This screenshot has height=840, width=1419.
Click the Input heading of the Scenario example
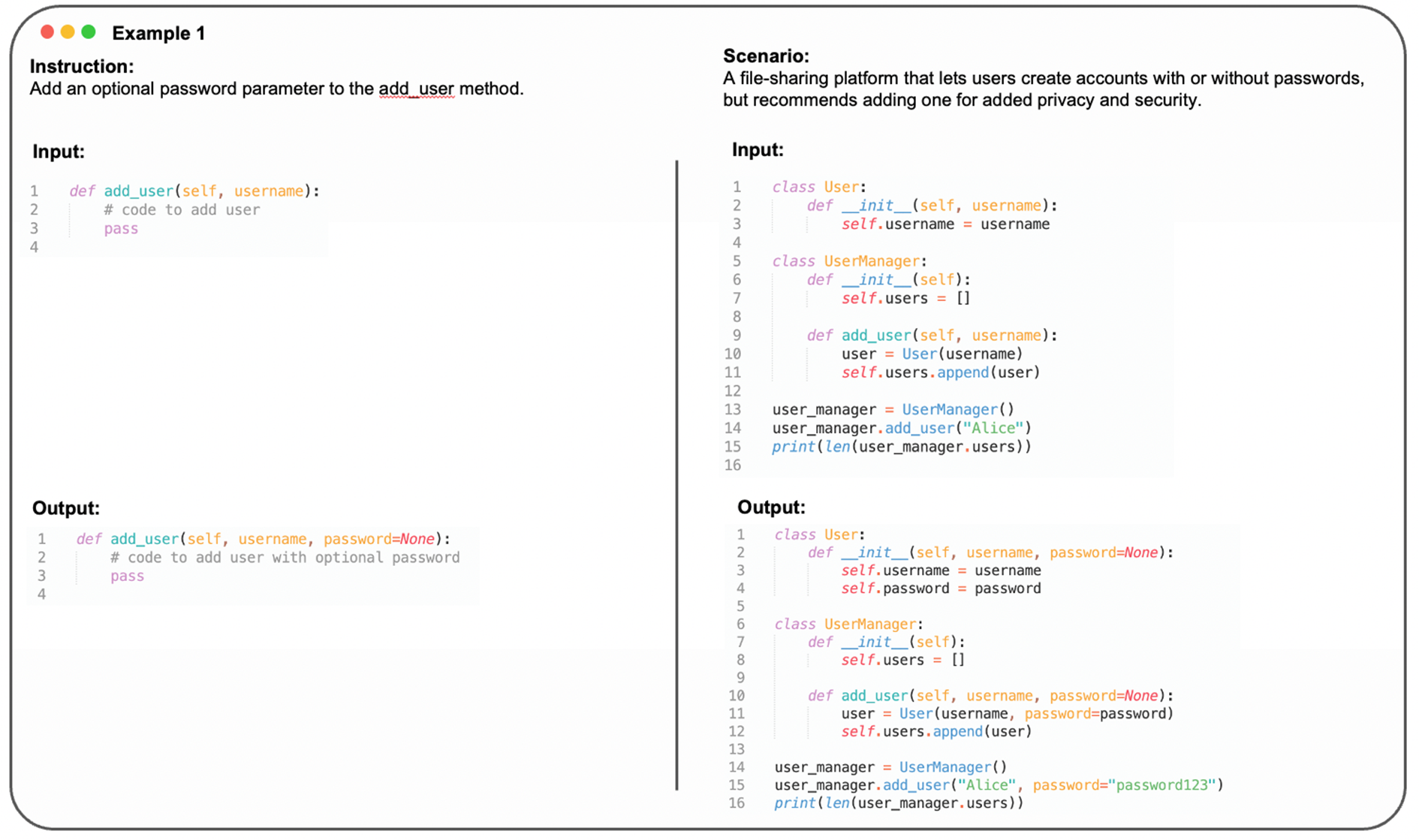point(758,150)
